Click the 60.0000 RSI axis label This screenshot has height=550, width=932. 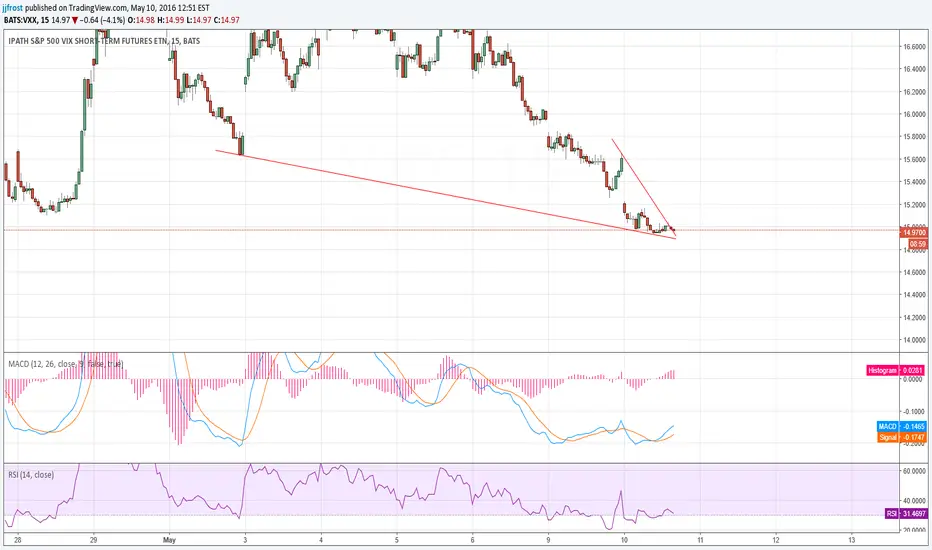pyautogui.click(x=914, y=471)
